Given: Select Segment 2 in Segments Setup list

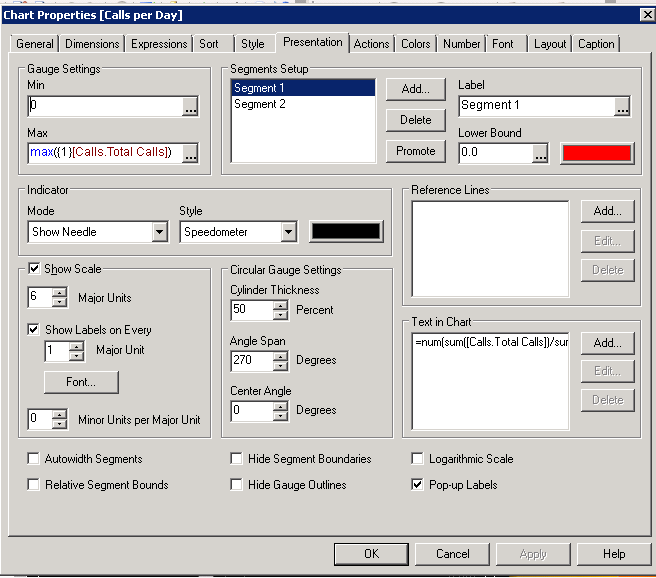Looking at the screenshot, I should [260, 104].
